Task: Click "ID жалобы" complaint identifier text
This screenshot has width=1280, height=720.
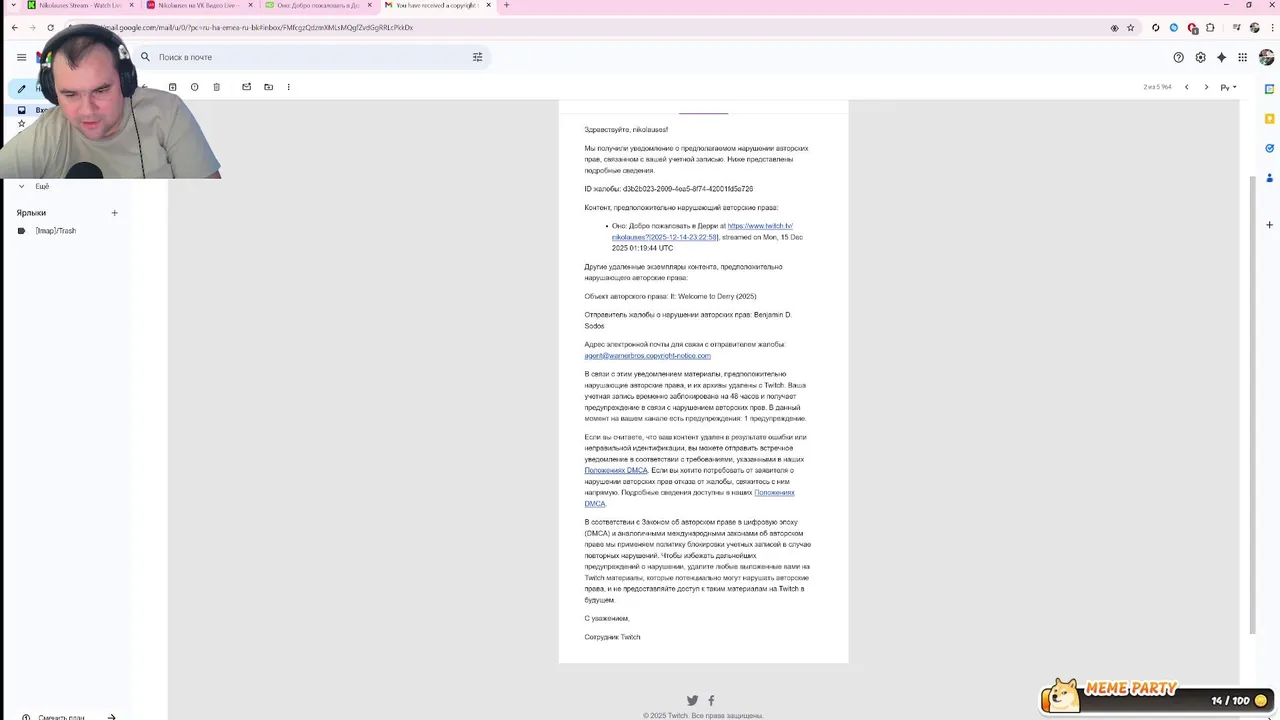Action: [x=668, y=189]
